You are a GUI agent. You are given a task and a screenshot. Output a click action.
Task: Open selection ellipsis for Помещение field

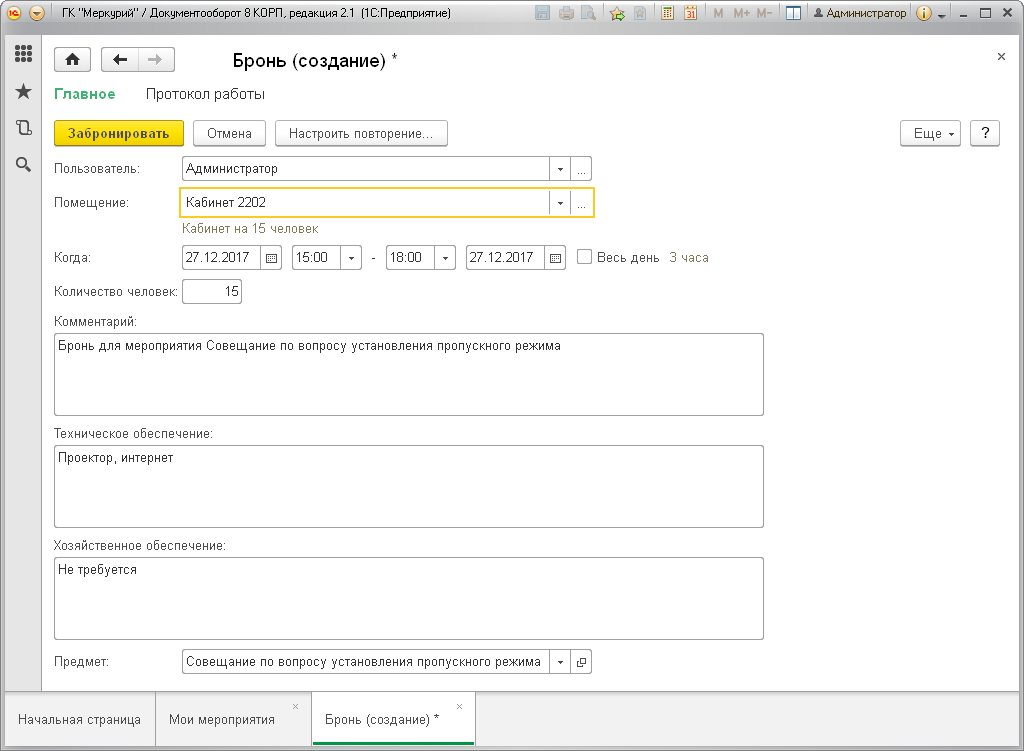[x=581, y=203]
